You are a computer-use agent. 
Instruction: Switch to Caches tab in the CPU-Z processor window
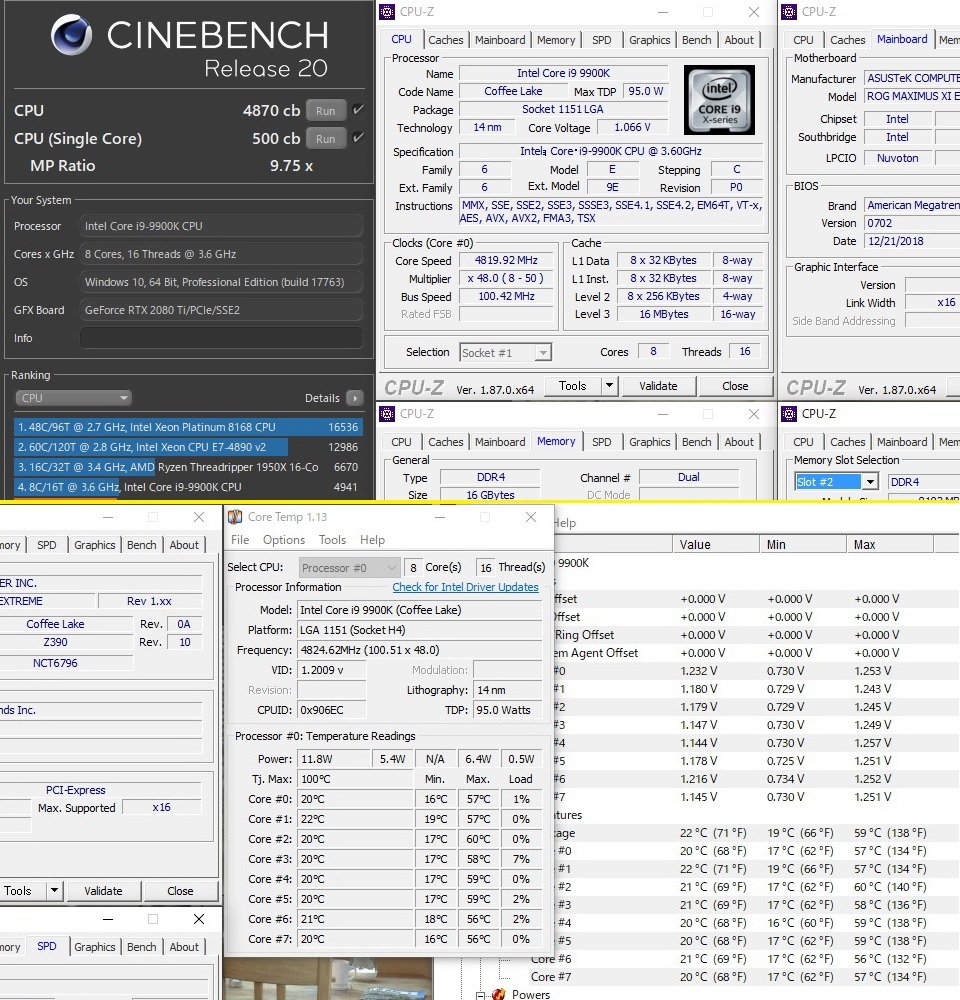pyautogui.click(x=445, y=40)
